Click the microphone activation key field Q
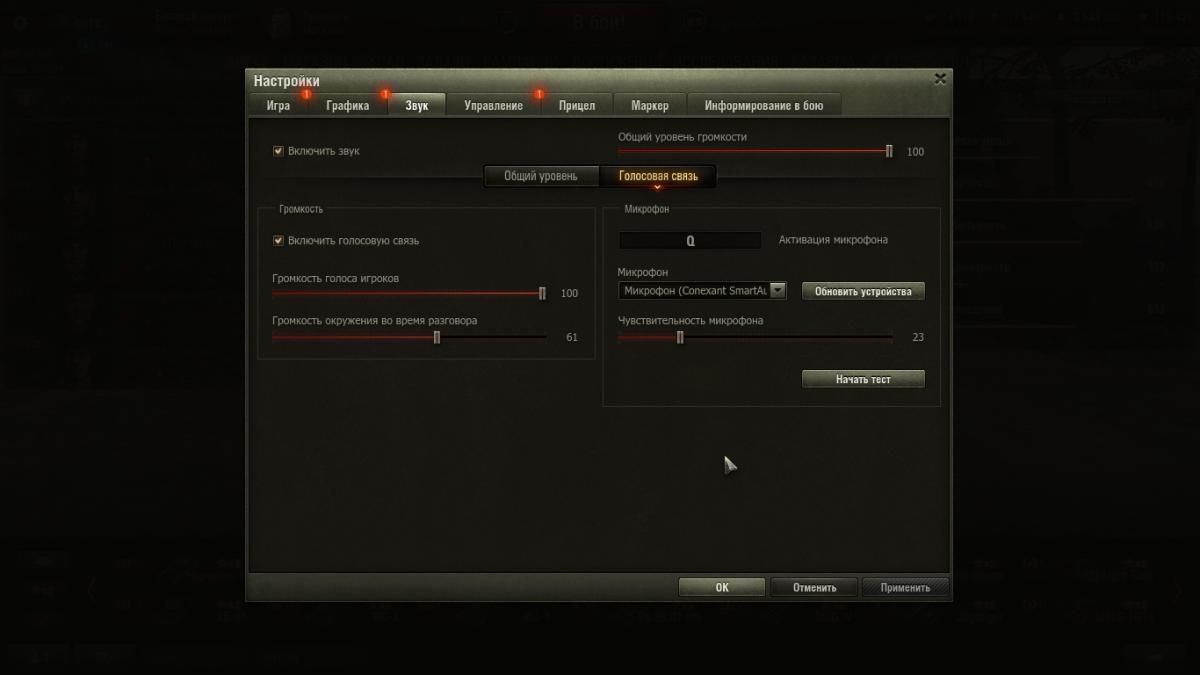 pos(690,241)
